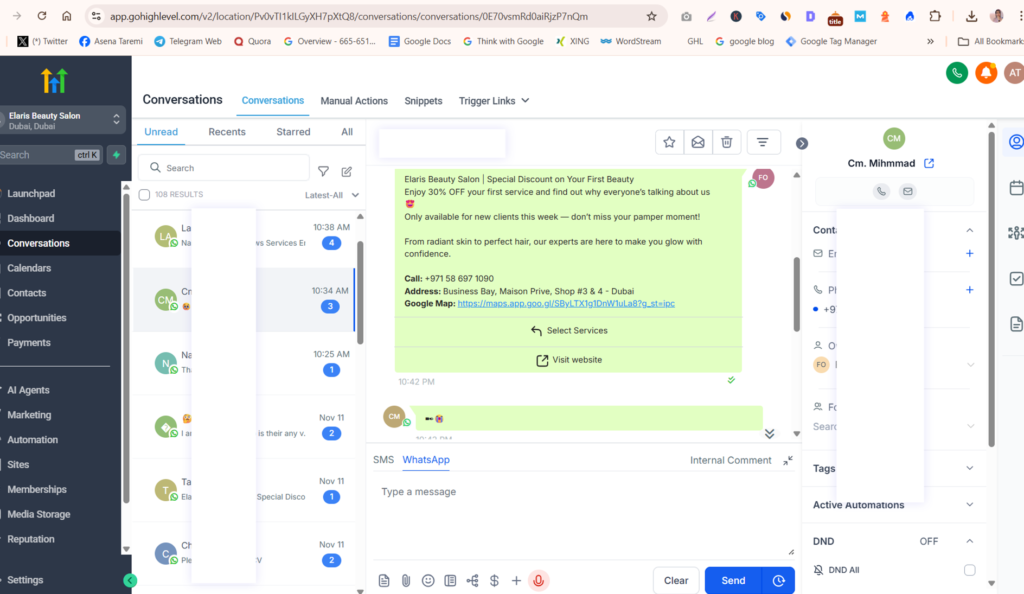
Task: Open the message filter lines icon
Action: [x=762, y=142]
